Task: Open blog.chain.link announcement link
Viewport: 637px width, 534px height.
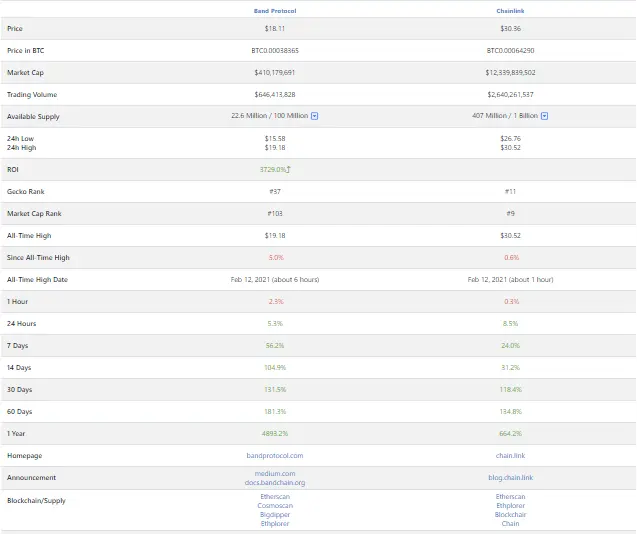Action: coord(510,478)
